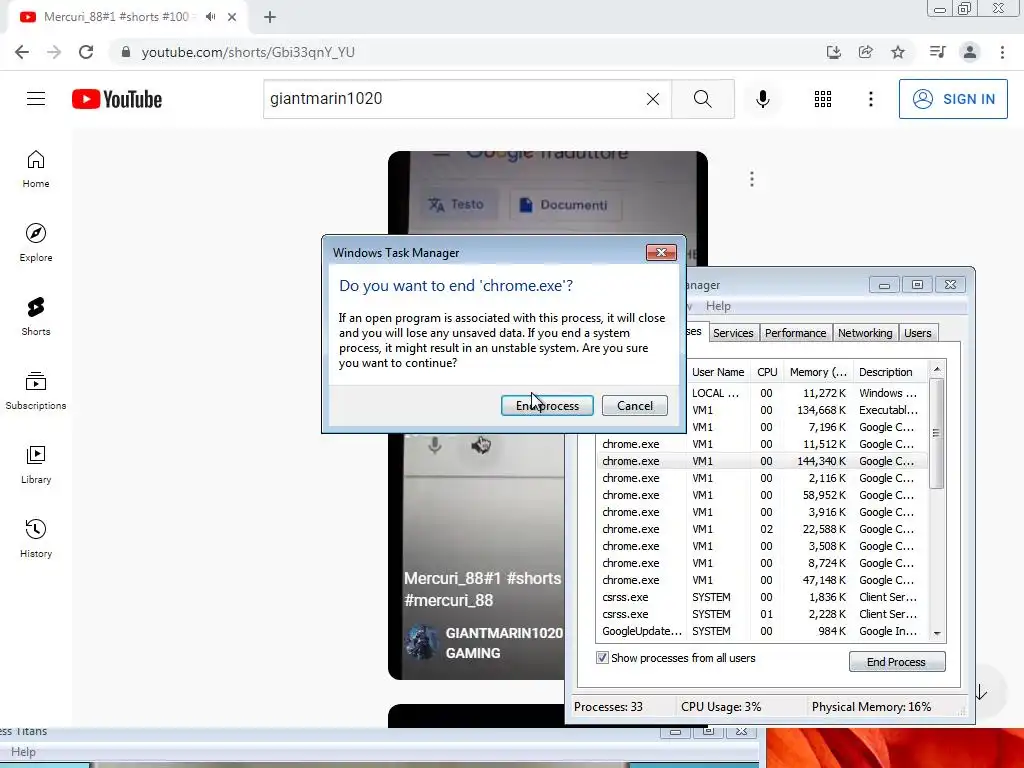Click the SIGN IN button

[x=953, y=99]
